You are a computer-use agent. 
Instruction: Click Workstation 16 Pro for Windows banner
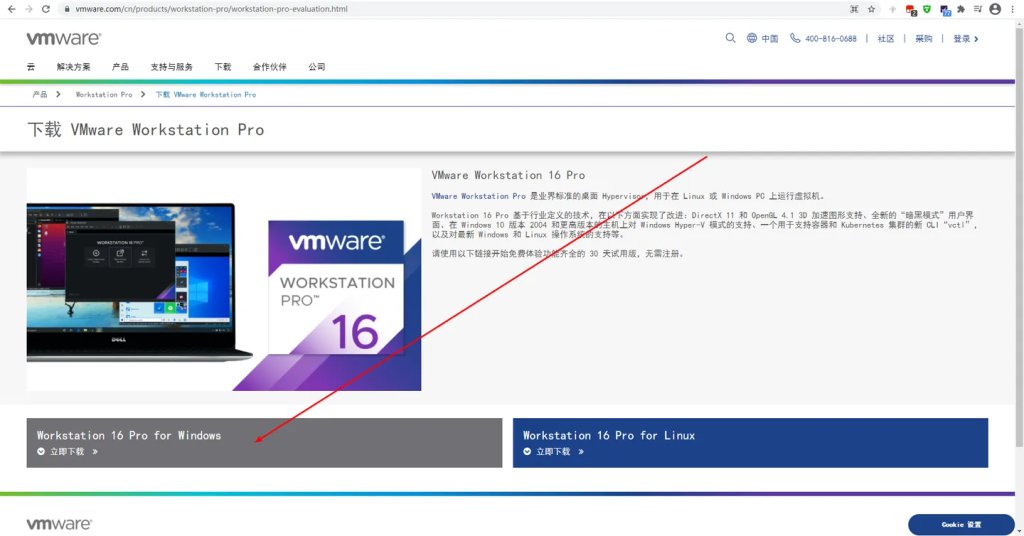pyautogui.click(x=264, y=443)
